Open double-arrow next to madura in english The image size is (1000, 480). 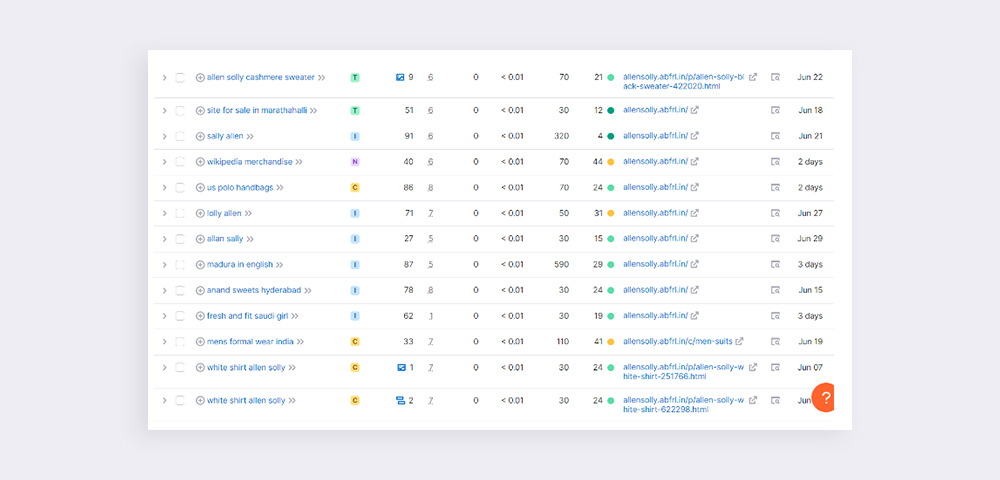pyautogui.click(x=279, y=265)
